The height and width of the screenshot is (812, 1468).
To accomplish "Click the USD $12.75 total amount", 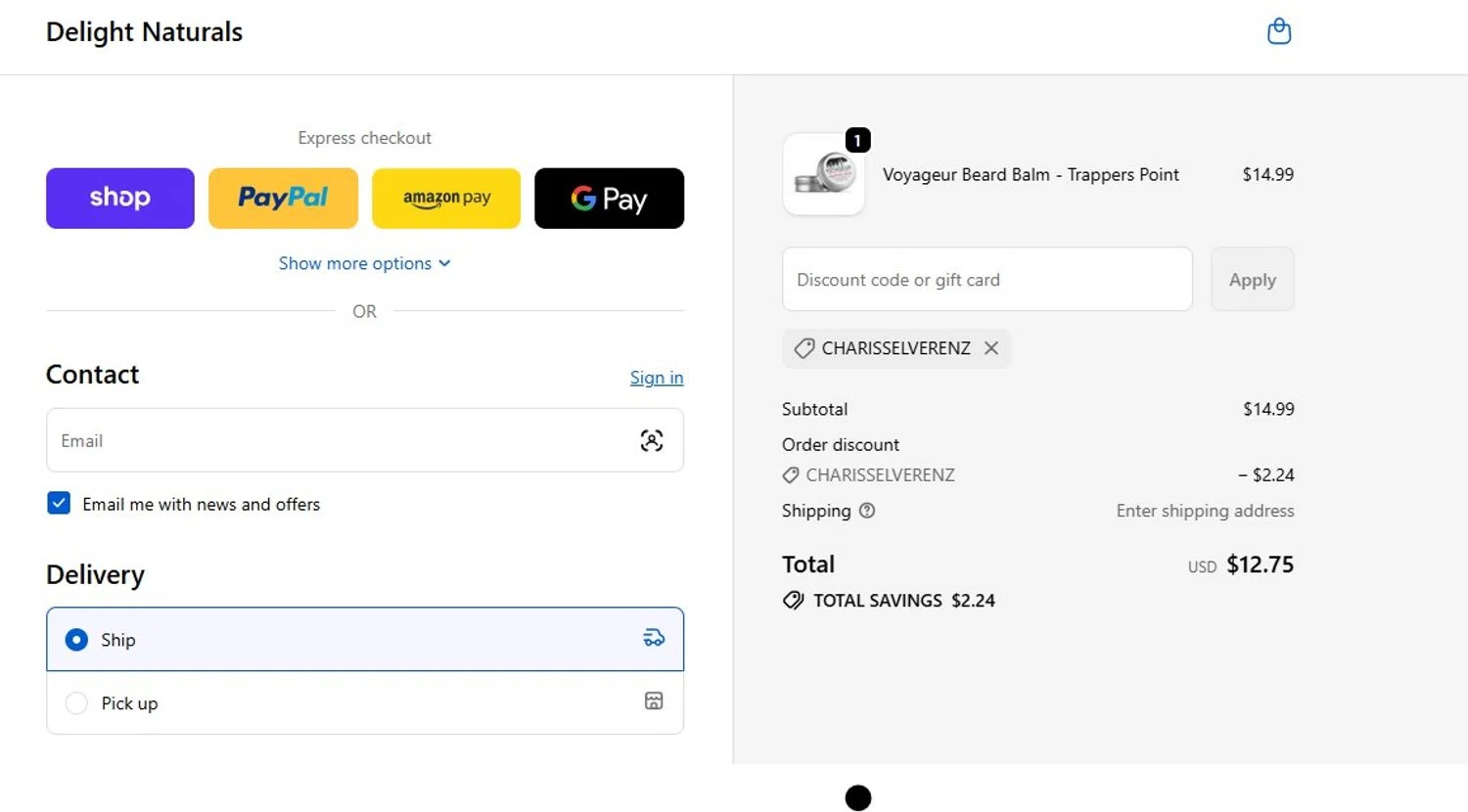I will click(x=1241, y=565).
